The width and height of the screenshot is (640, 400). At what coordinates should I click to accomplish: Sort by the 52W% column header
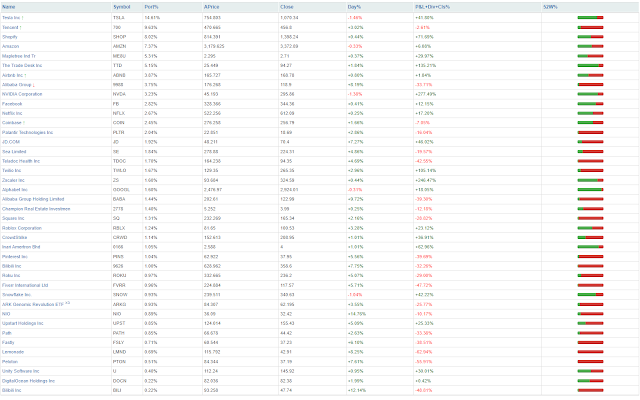point(550,7)
